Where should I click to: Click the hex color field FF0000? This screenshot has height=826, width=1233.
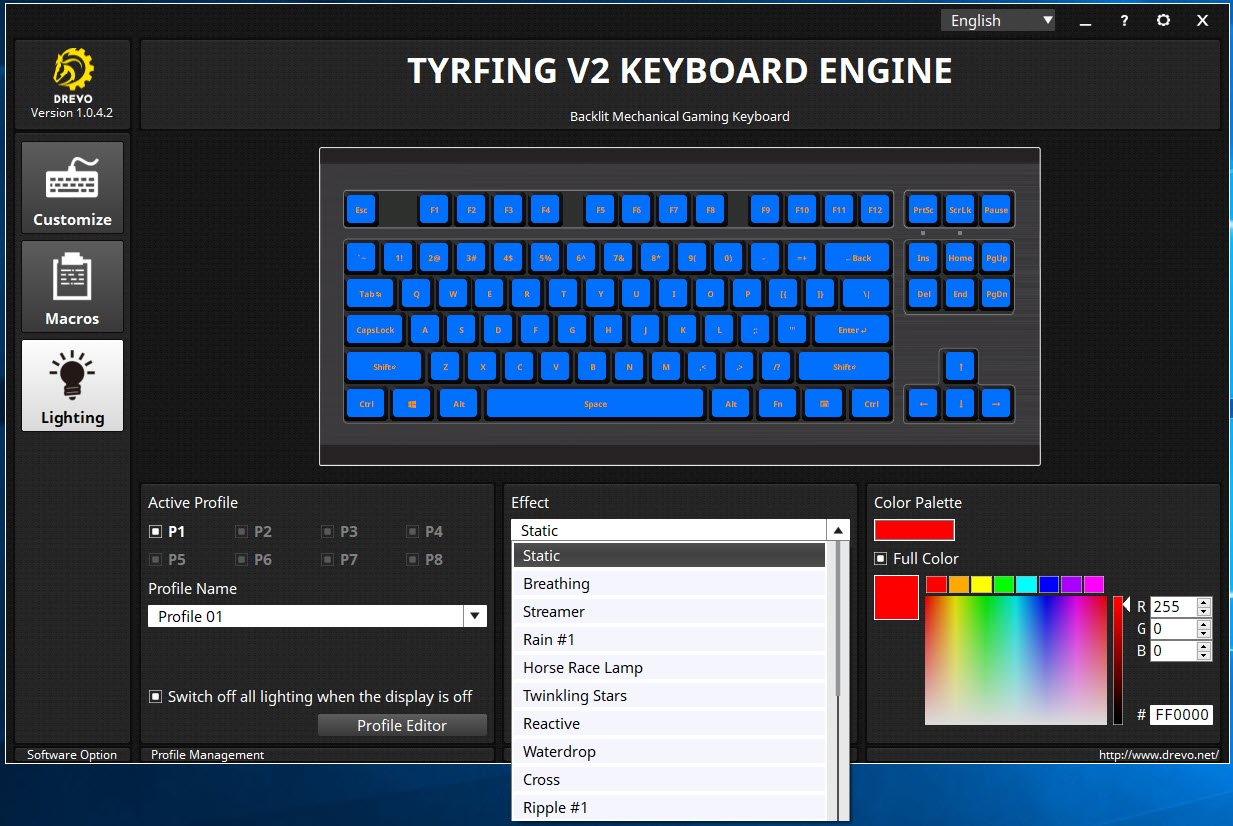pyautogui.click(x=1181, y=715)
